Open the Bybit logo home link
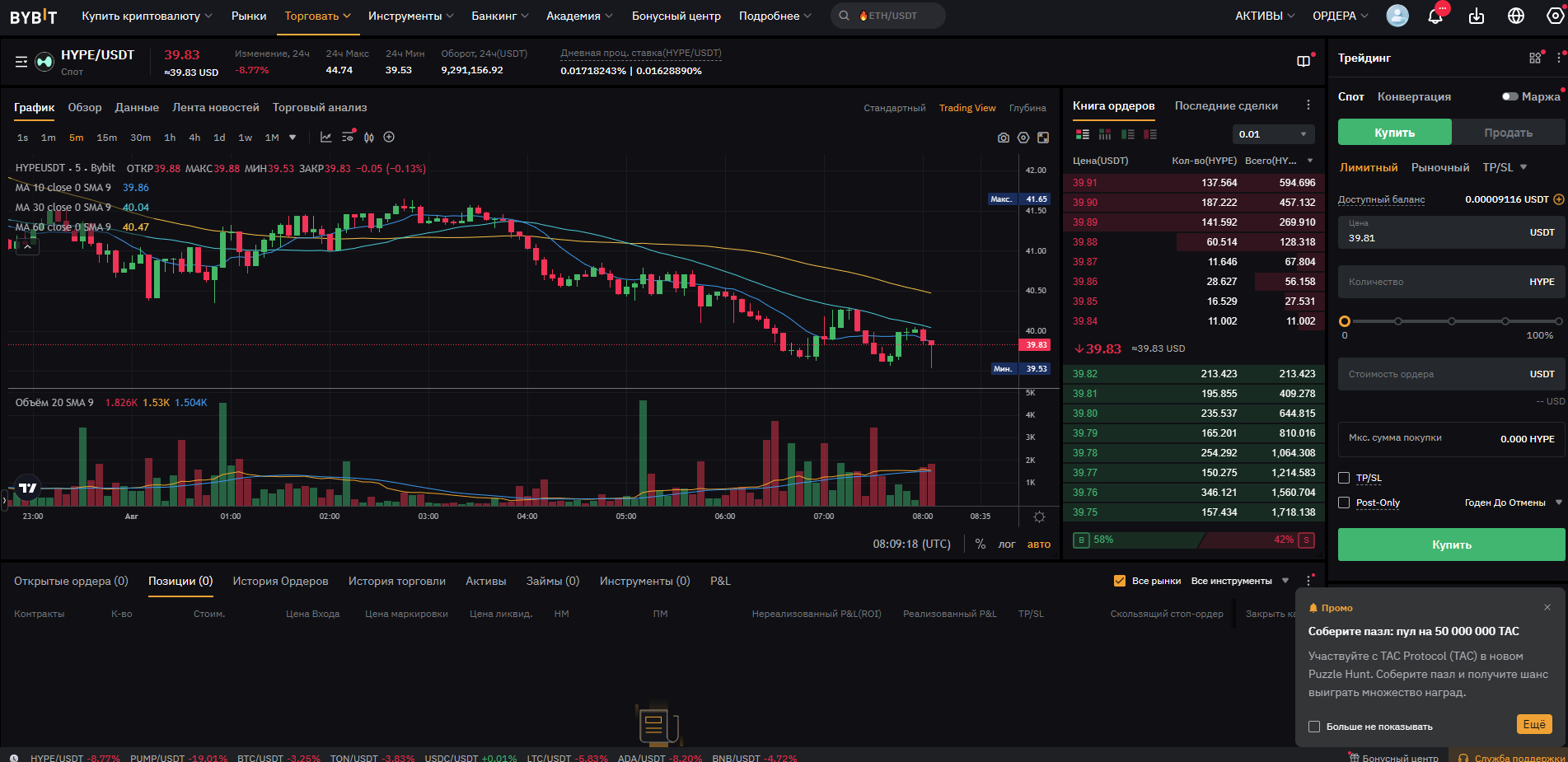The height and width of the screenshot is (762, 1568). (x=33, y=16)
